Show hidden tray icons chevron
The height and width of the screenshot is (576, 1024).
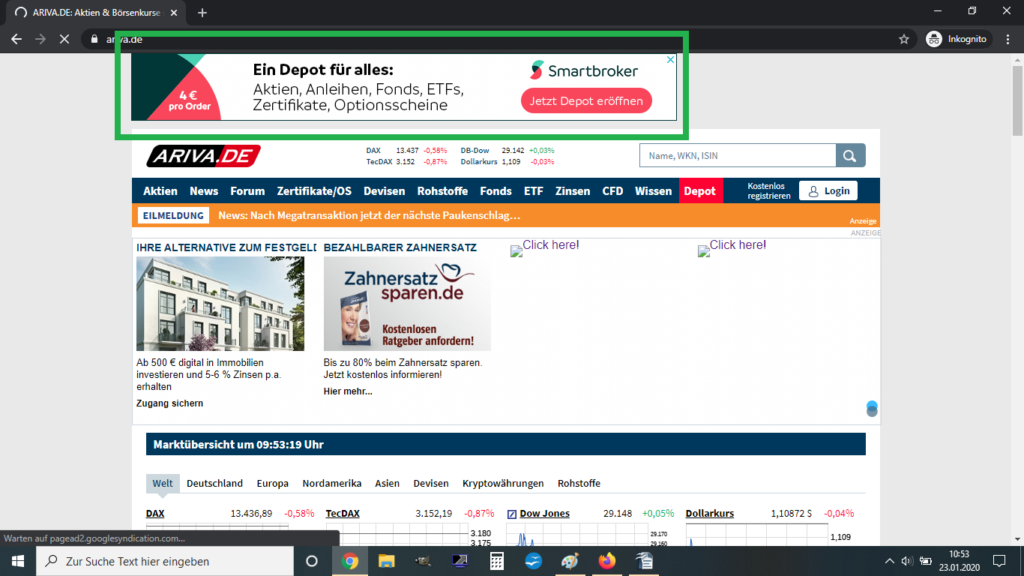pyautogui.click(x=889, y=561)
